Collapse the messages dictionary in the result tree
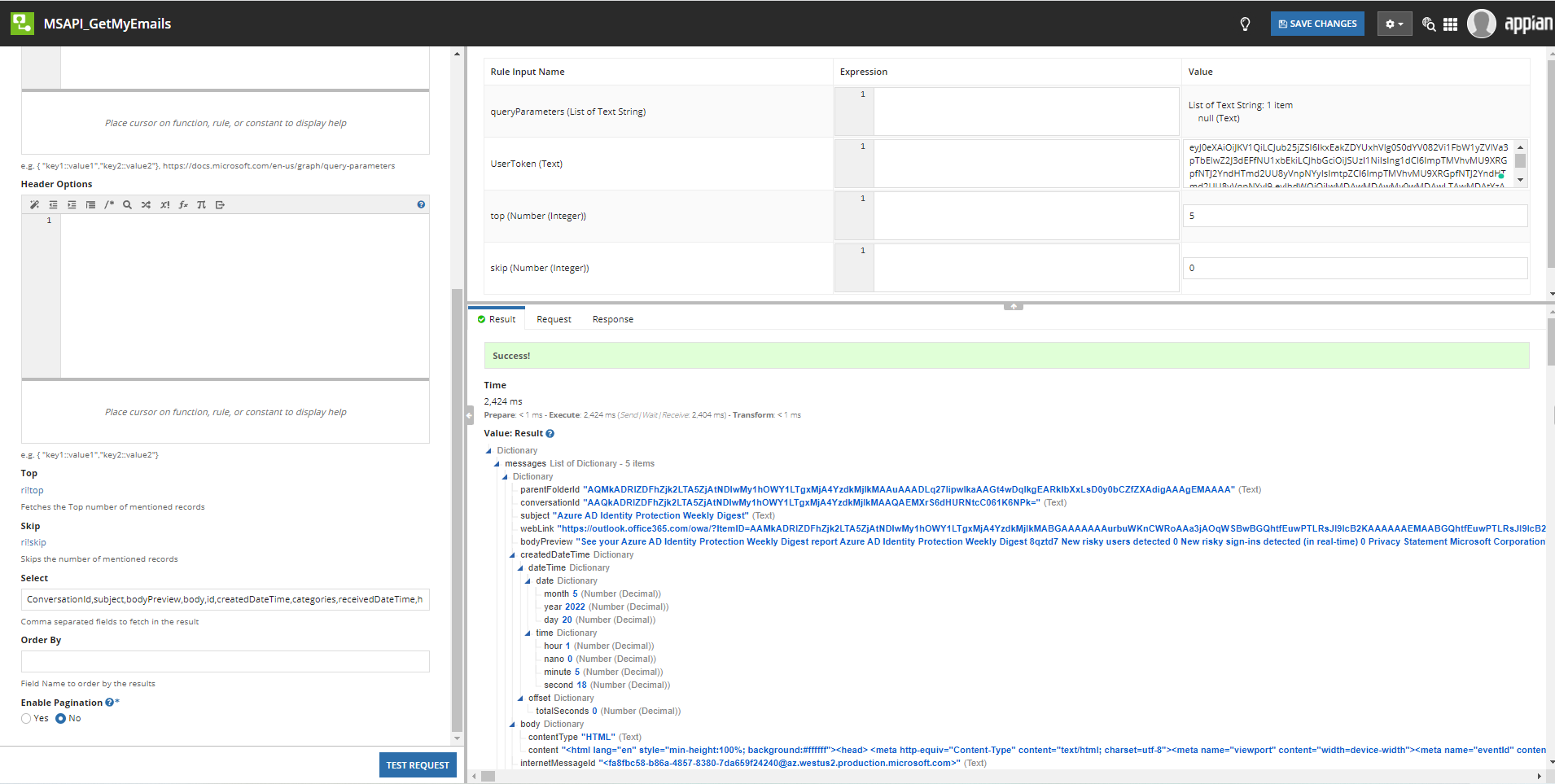 click(x=497, y=463)
